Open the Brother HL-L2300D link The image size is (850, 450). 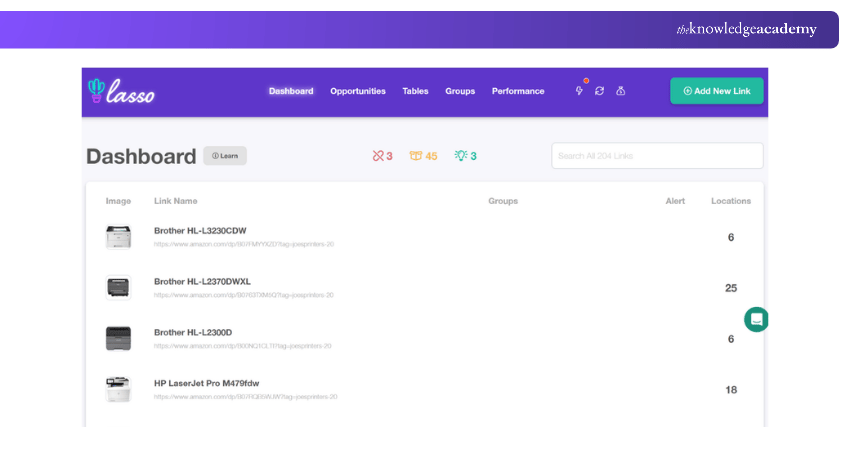pos(193,332)
